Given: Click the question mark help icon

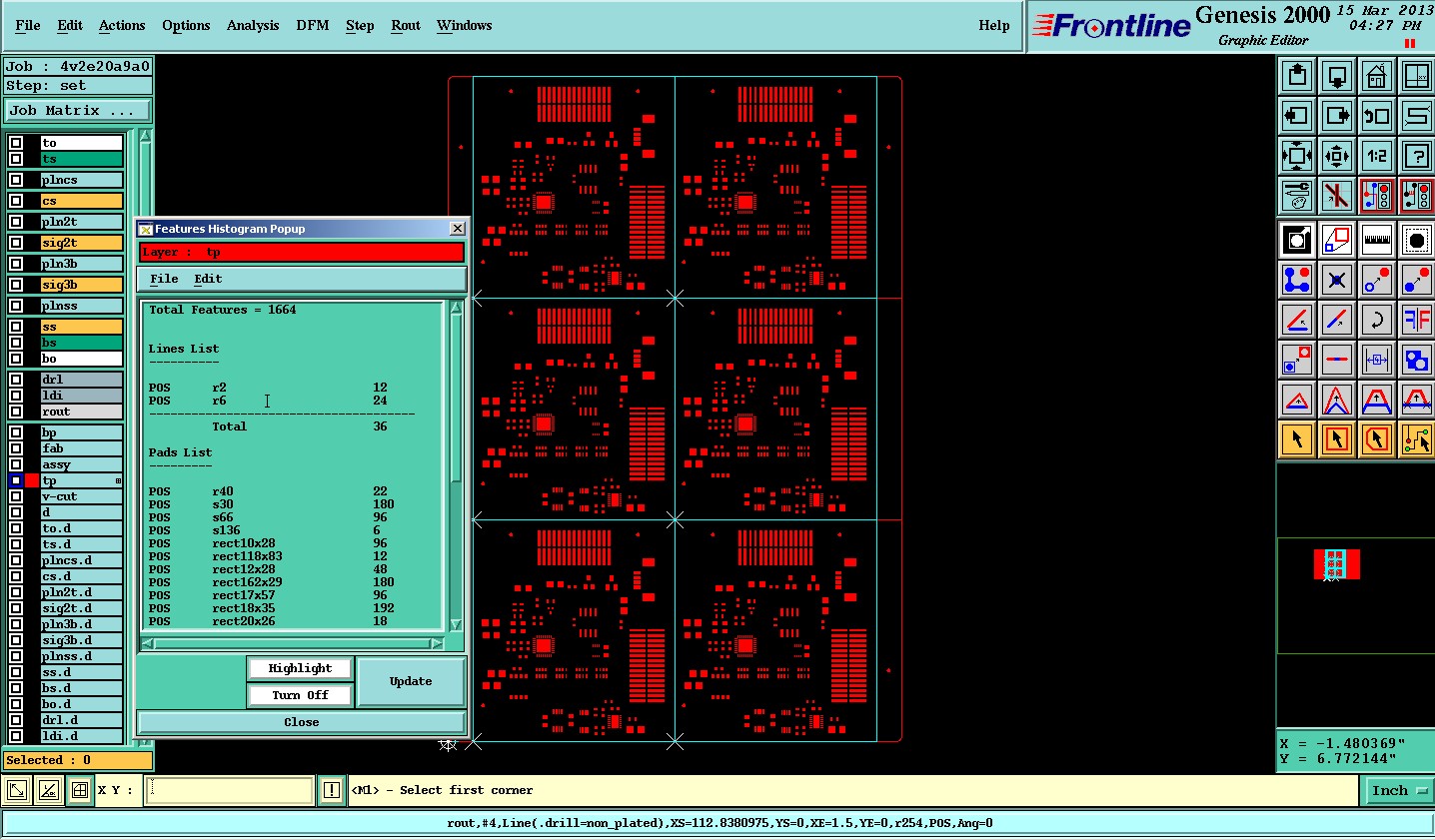Looking at the screenshot, I should pyautogui.click(x=1416, y=156).
